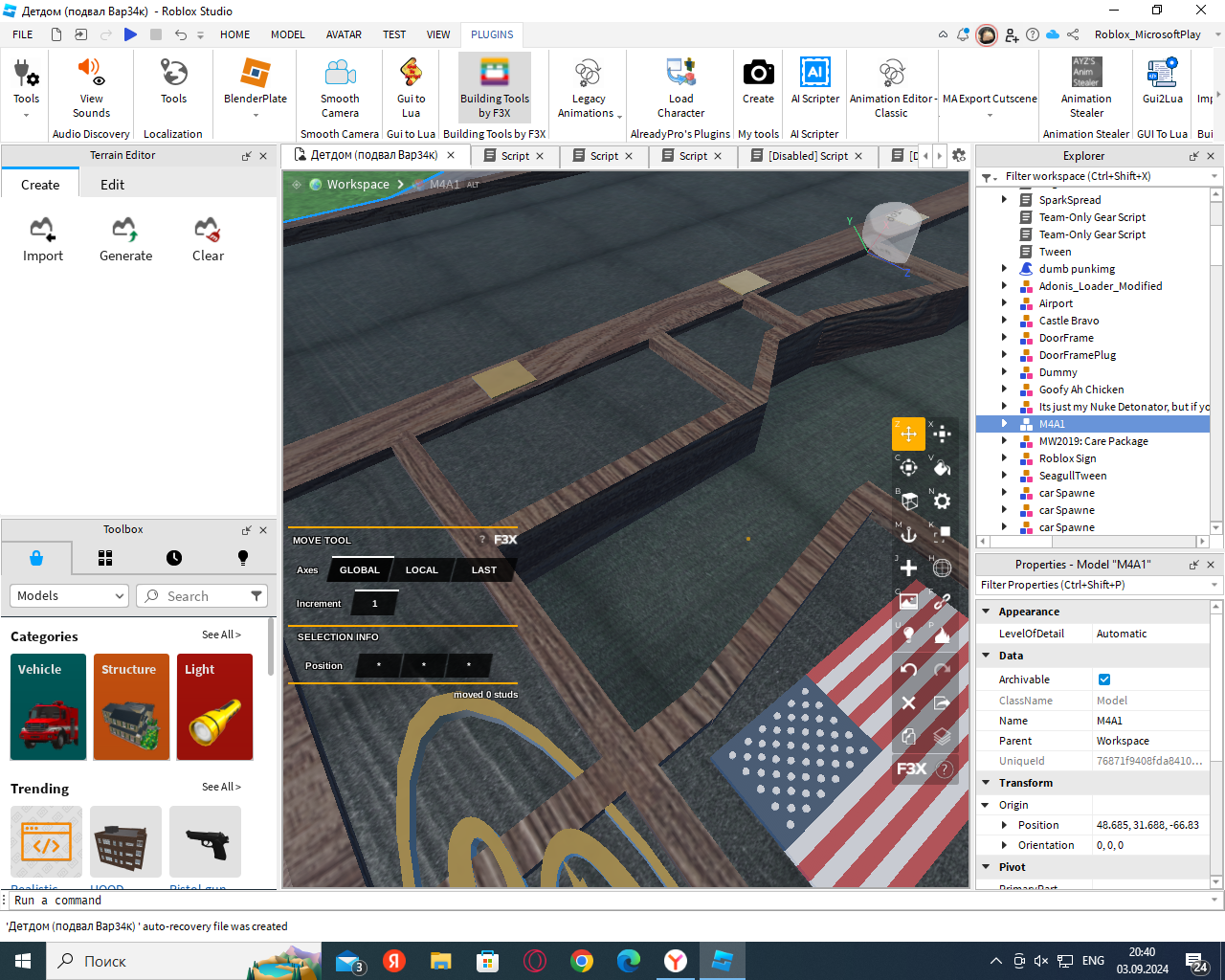This screenshot has width=1225, height=980.
Task: Open the Legacy Animations plugin
Action: pos(588,87)
